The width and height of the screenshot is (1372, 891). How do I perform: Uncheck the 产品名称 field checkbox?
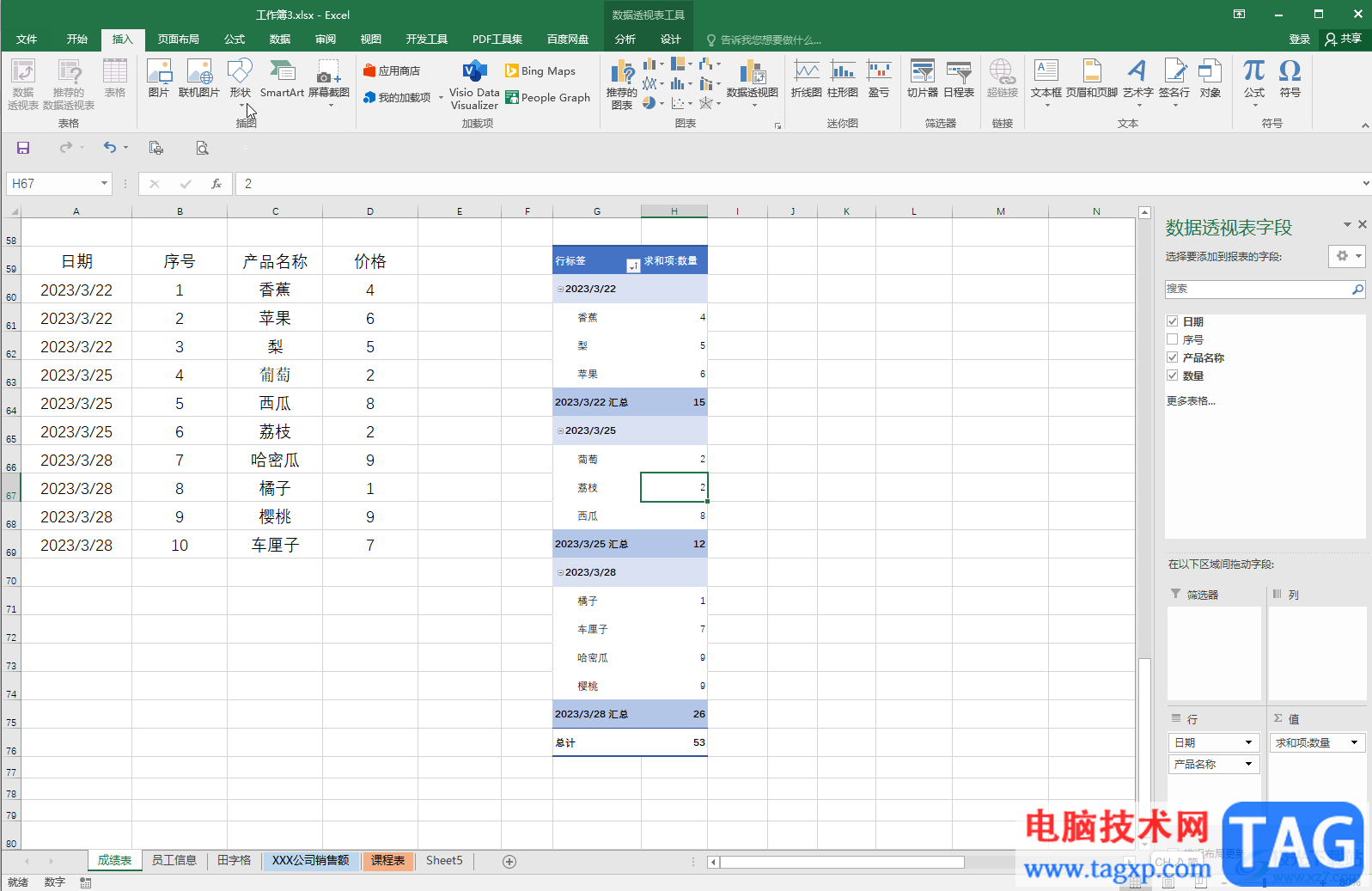tap(1172, 357)
